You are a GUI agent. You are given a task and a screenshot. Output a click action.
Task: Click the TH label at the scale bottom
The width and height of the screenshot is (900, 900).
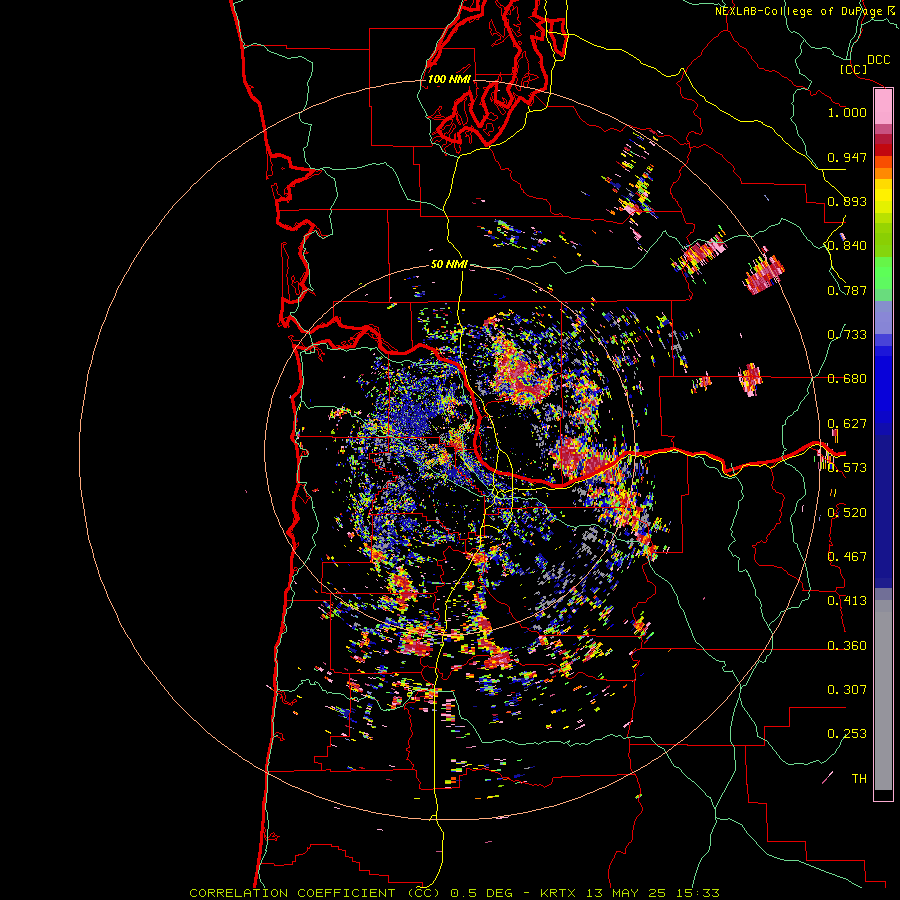pyautogui.click(x=859, y=779)
